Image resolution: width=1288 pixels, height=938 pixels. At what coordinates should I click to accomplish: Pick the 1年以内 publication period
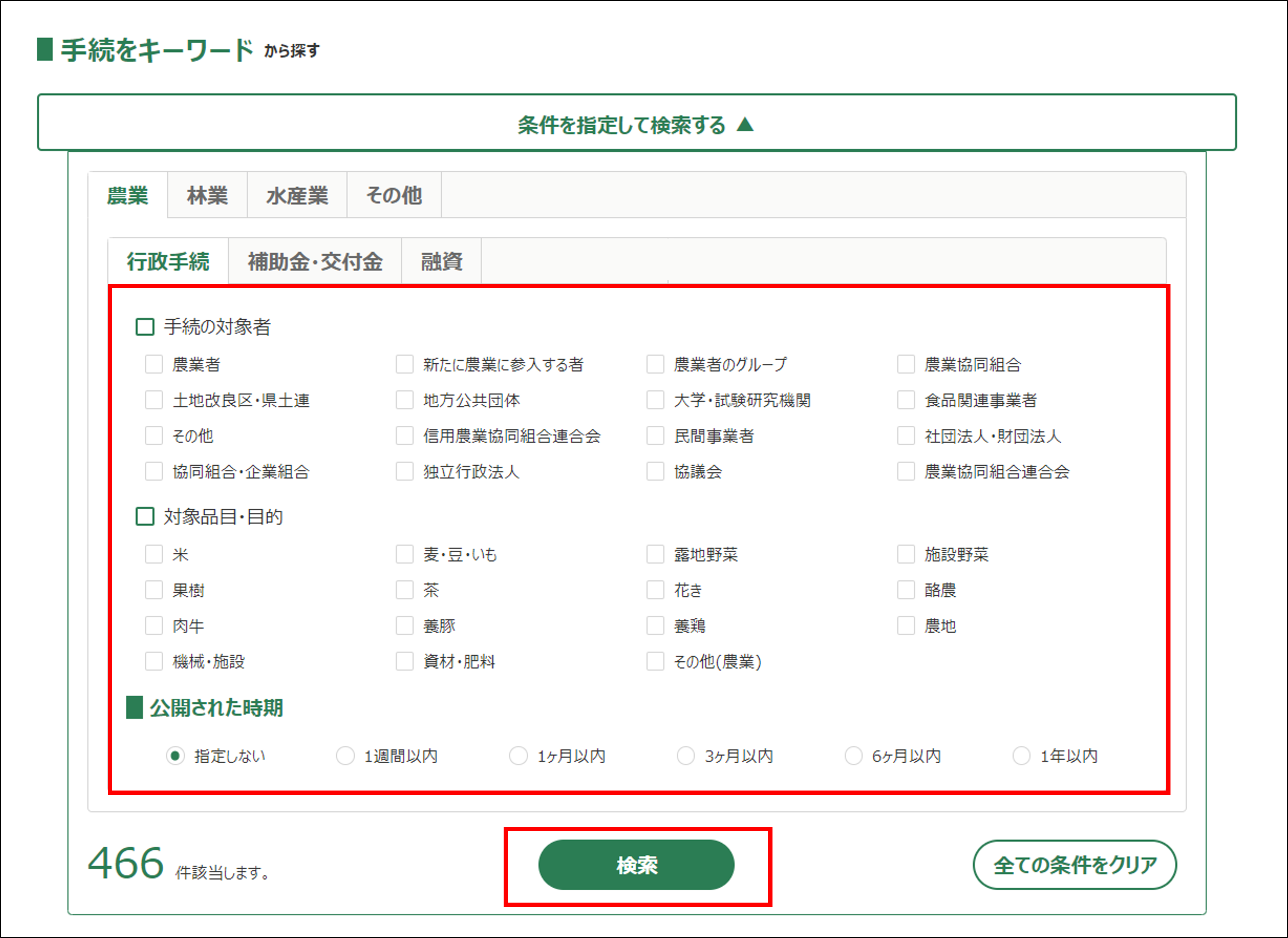click(x=1021, y=756)
